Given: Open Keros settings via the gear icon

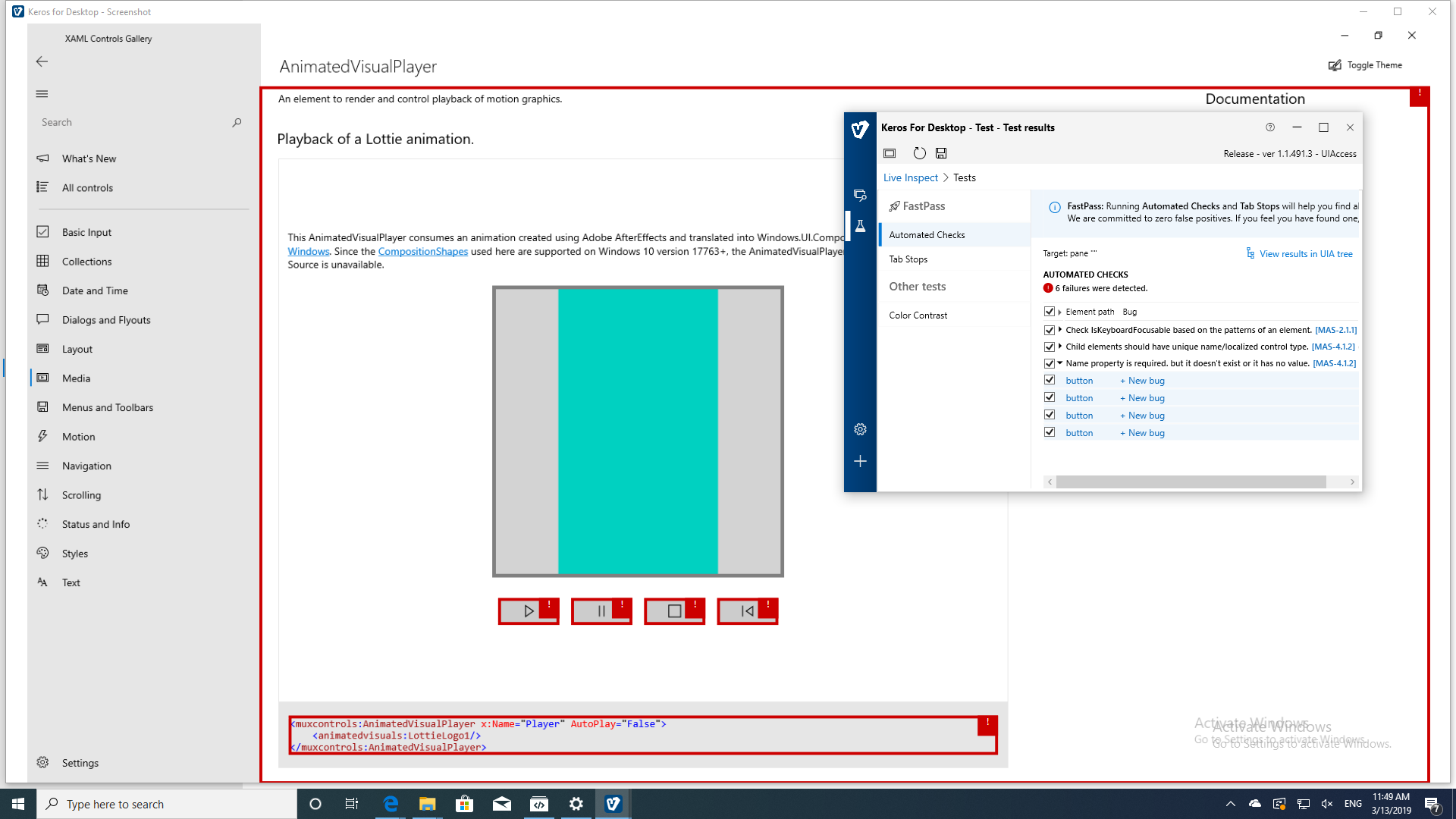Looking at the screenshot, I should (860, 429).
